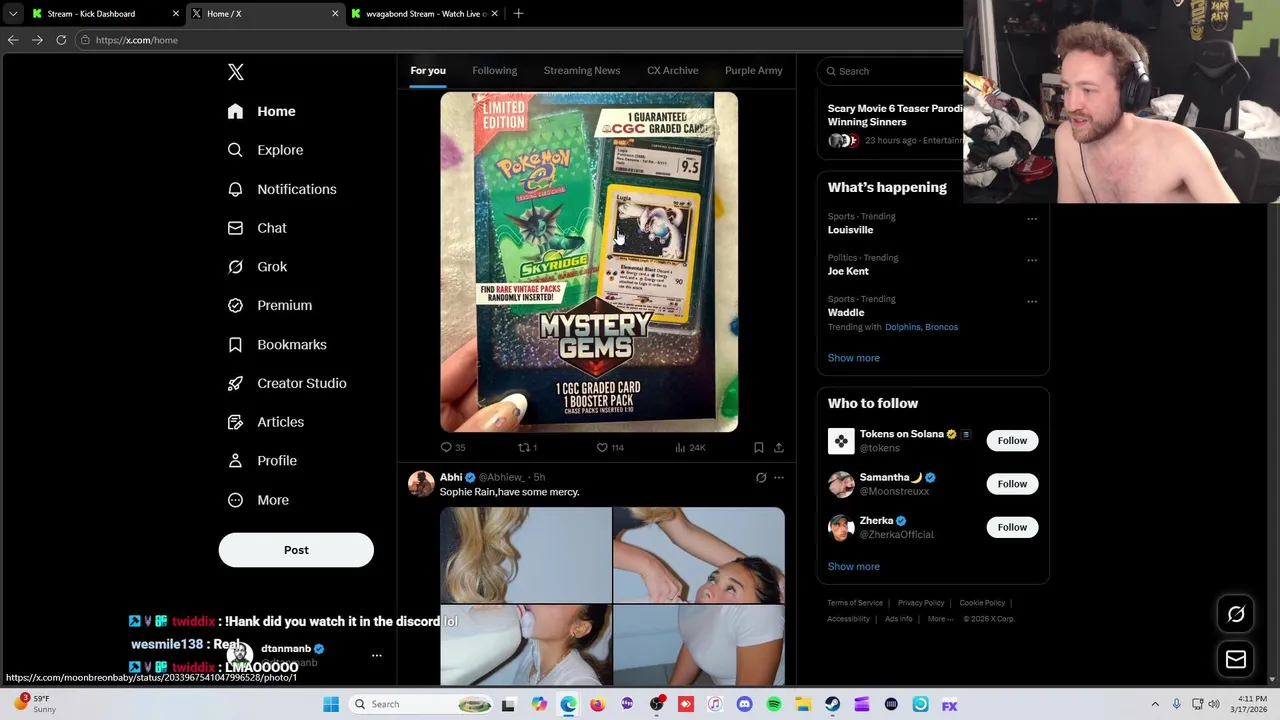Image resolution: width=1280 pixels, height=720 pixels.
Task: Open Home from the sidebar
Action: pos(262,111)
